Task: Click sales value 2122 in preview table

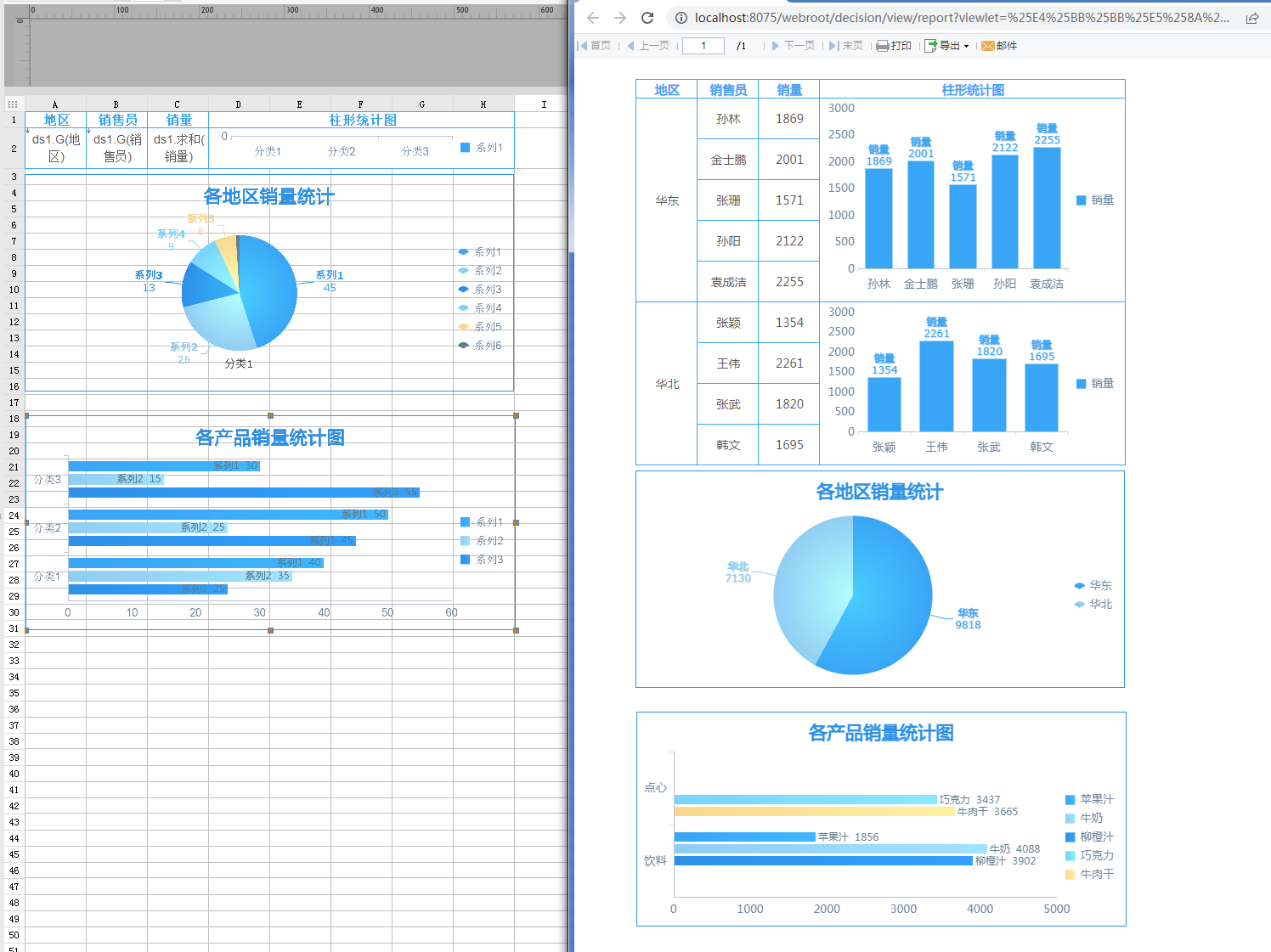Action: [x=789, y=241]
